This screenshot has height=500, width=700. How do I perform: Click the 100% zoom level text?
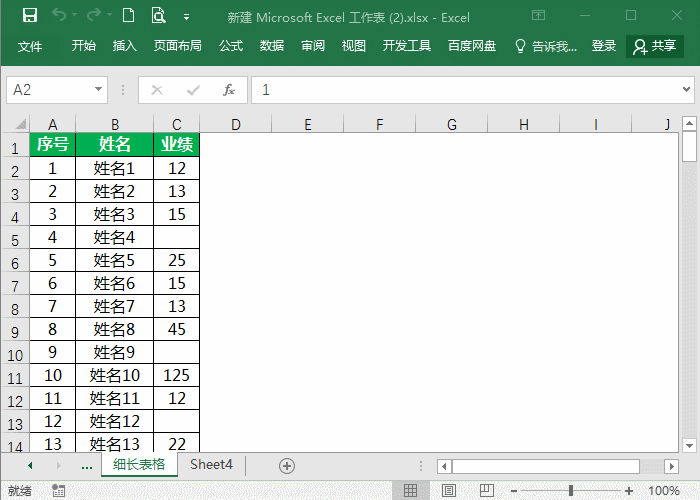(x=664, y=491)
